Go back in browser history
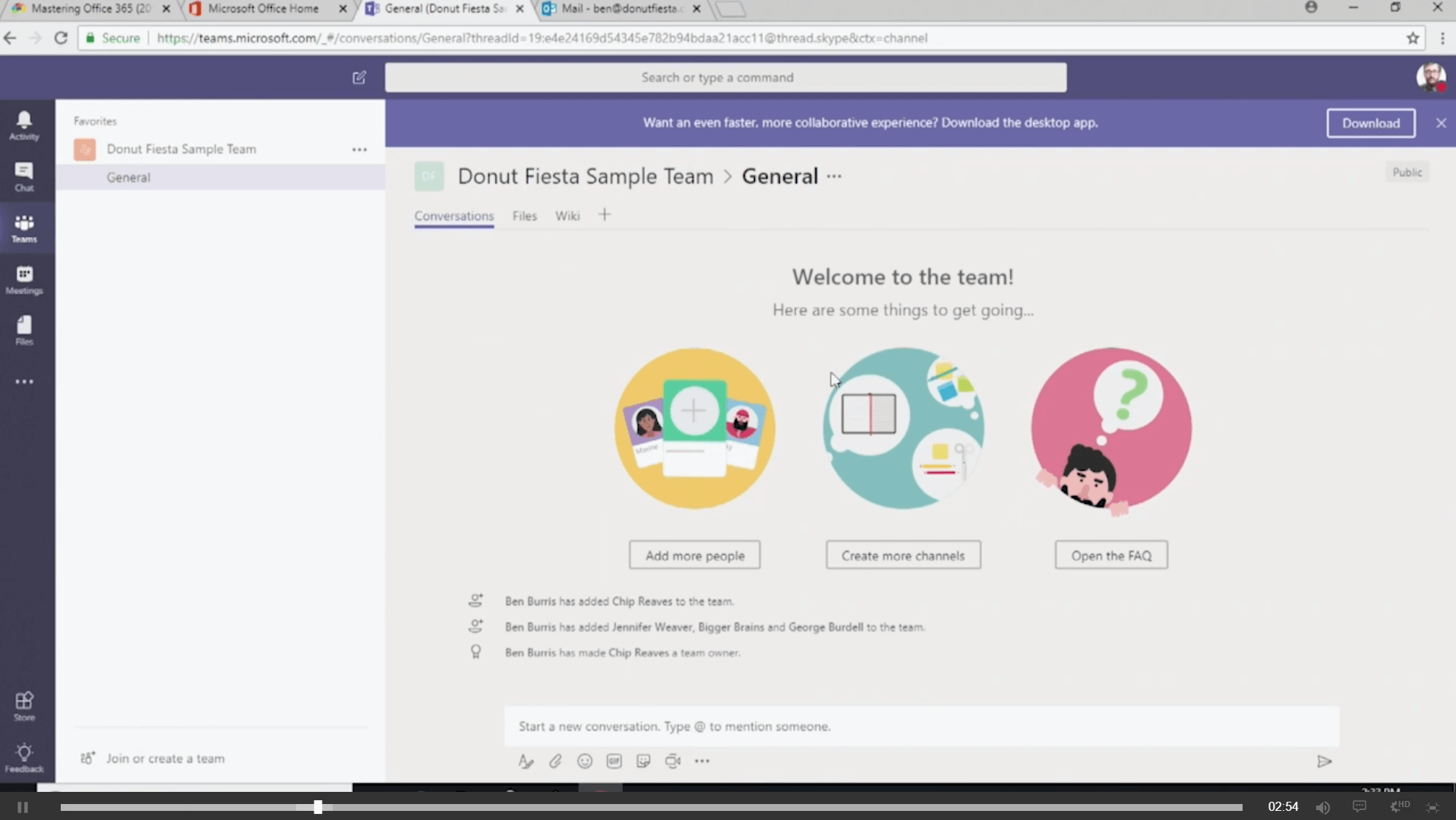 pyautogui.click(x=10, y=38)
